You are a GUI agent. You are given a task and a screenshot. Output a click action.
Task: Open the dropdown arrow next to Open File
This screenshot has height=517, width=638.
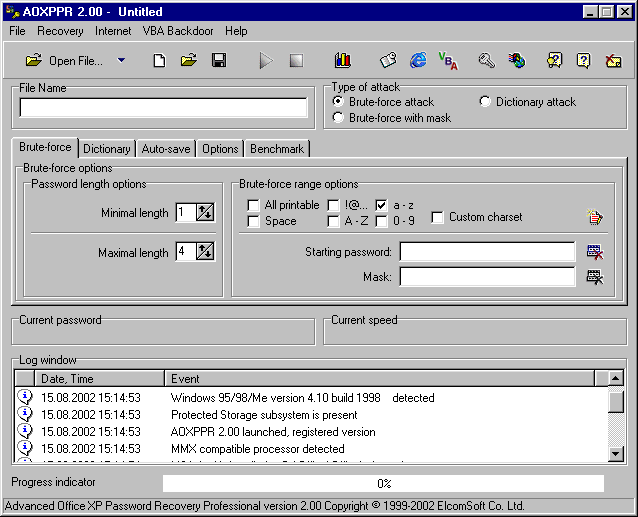pyautogui.click(x=121, y=61)
